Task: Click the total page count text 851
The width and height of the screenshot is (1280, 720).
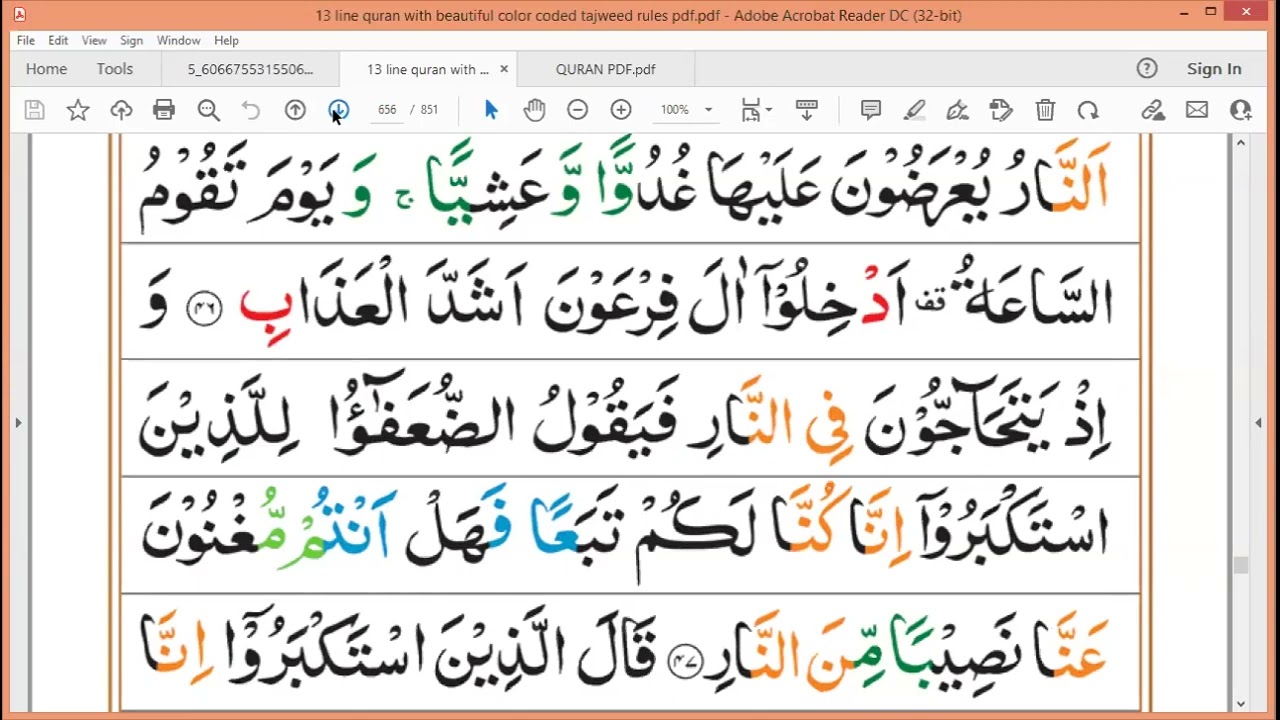Action: pos(429,110)
